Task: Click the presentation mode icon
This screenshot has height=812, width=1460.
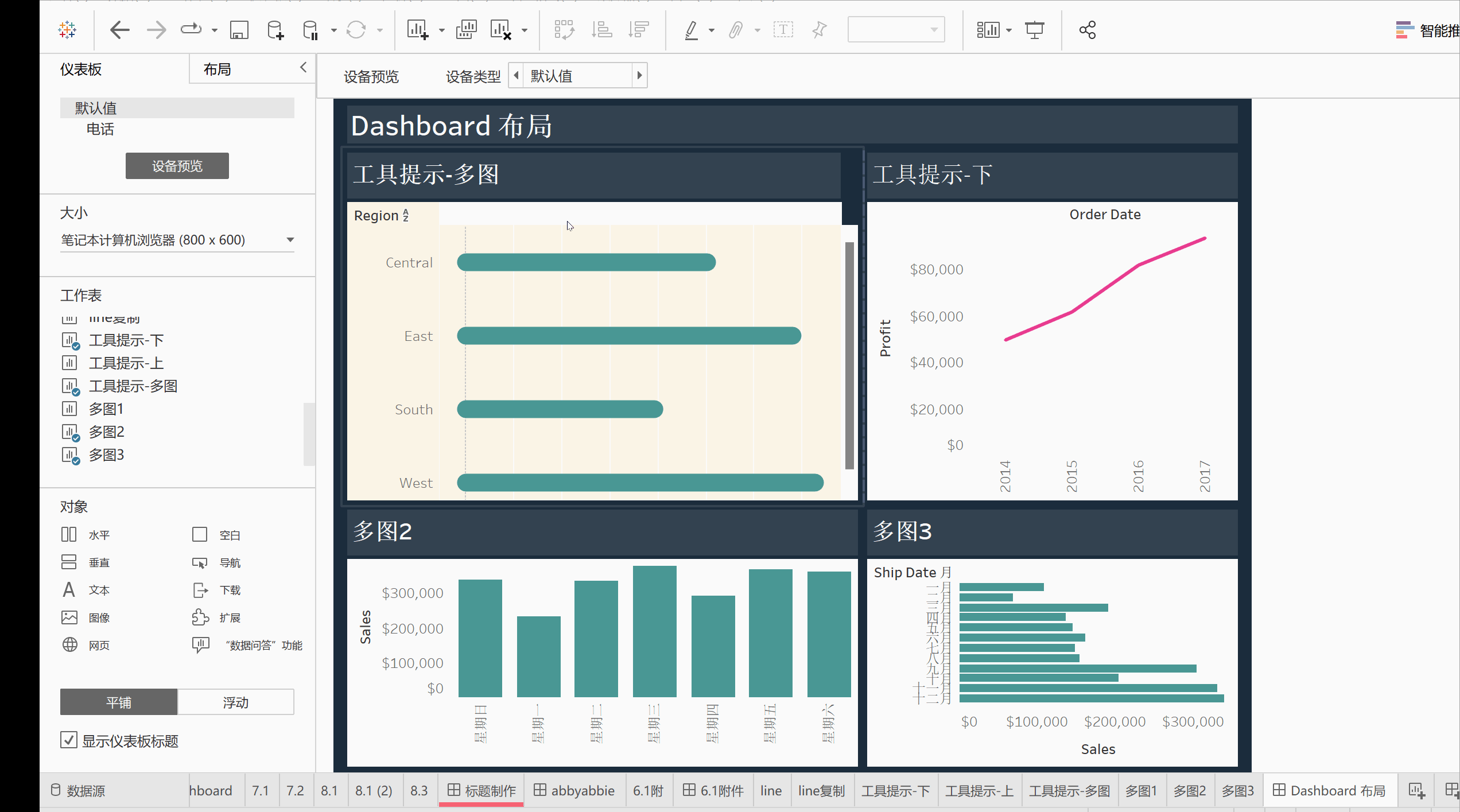Action: (x=1034, y=30)
